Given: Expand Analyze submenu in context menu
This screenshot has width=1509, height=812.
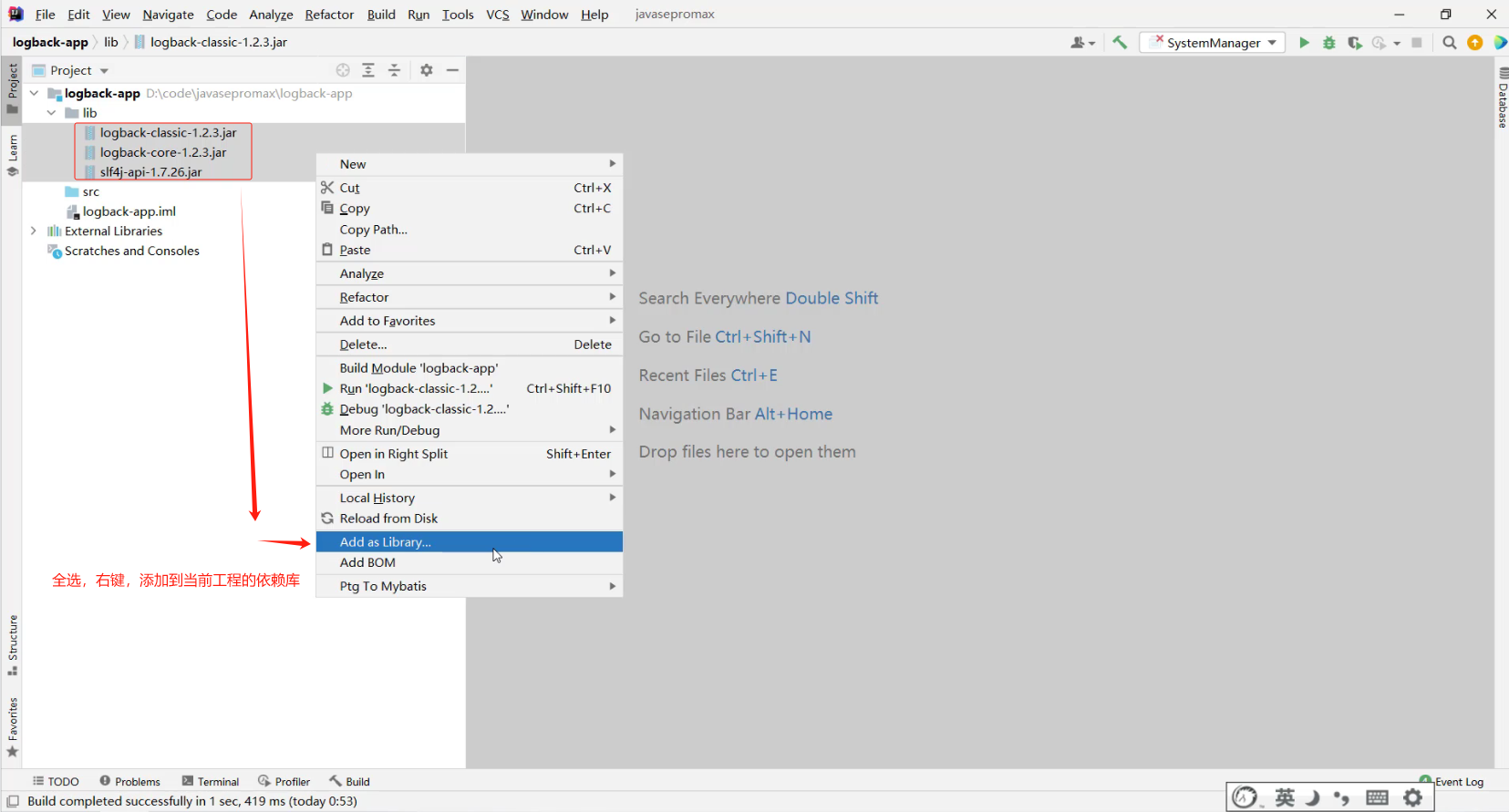Looking at the screenshot, I should [469, 273].
